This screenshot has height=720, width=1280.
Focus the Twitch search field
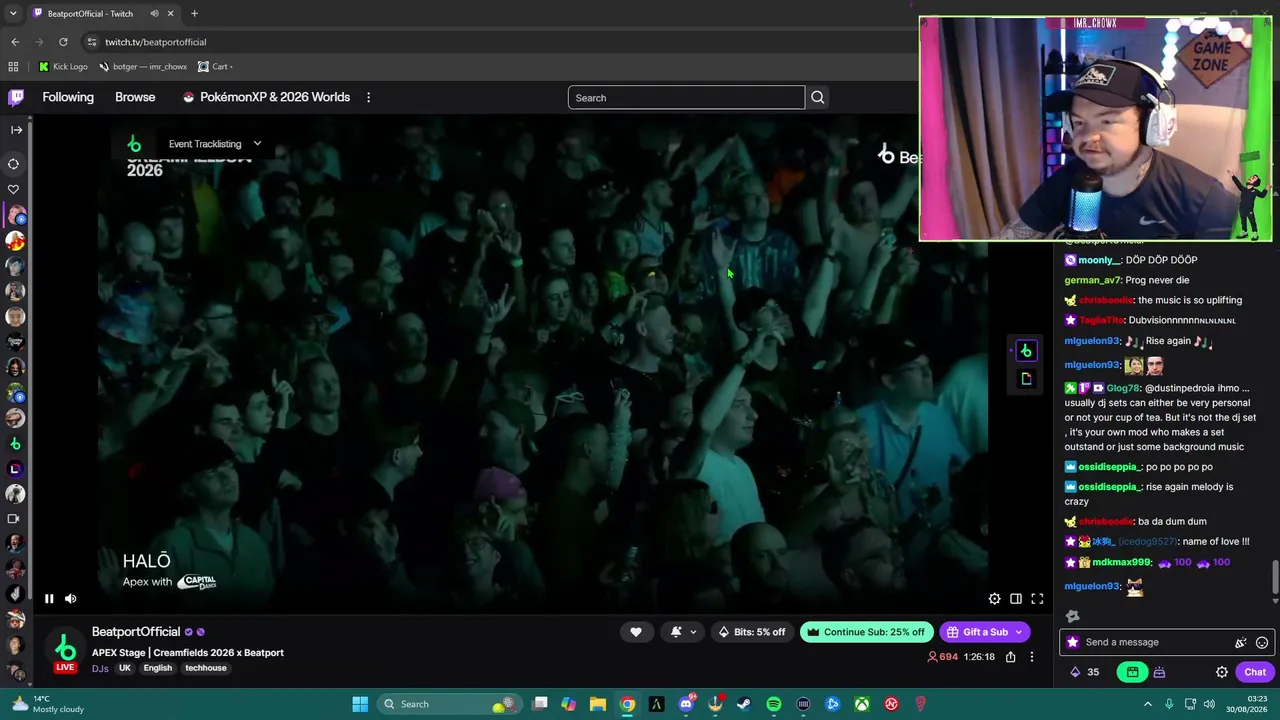[x=686, y=98]
